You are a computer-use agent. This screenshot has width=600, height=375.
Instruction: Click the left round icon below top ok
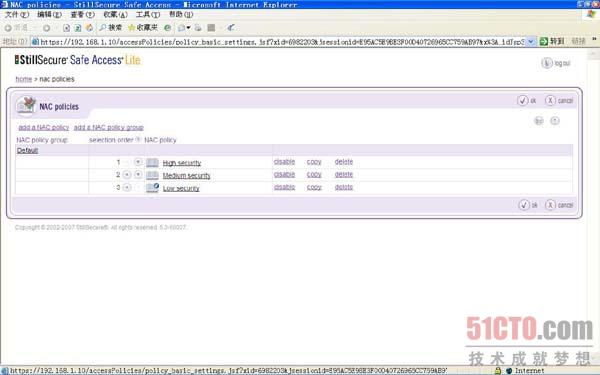click(538, 121)
